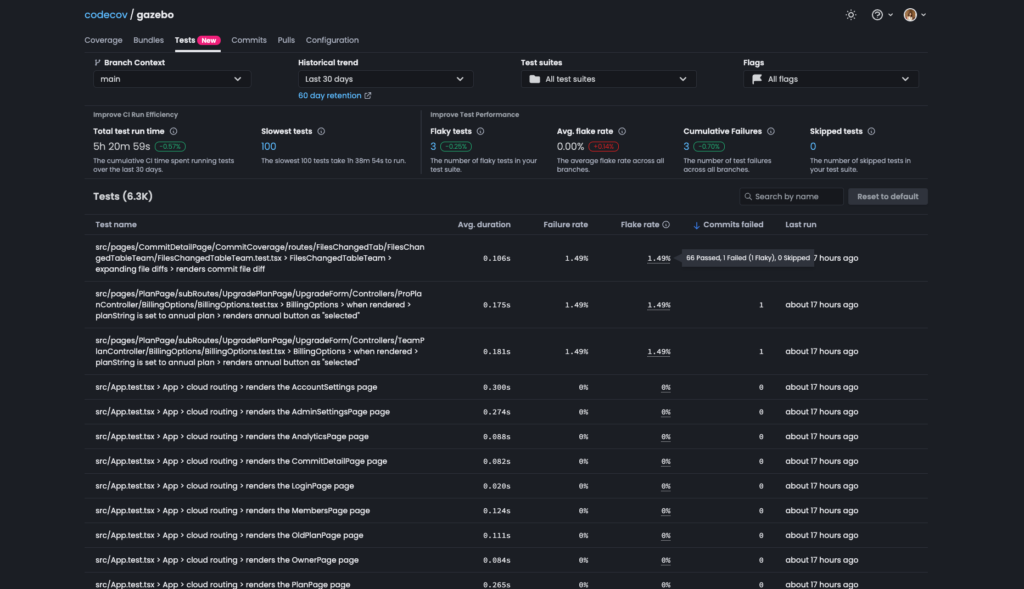
Task: Toggle sort on the Avg. duration column
Action: click(485, 224)
